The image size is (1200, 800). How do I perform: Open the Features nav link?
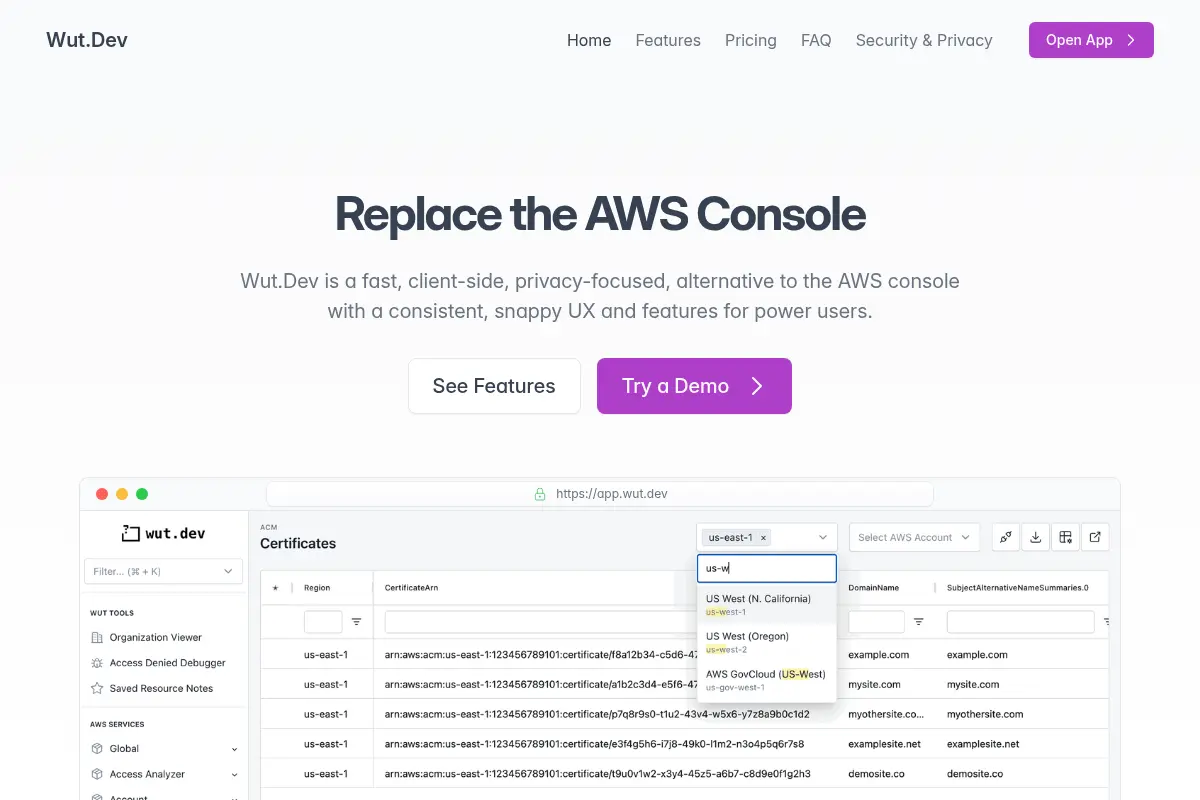tap(668, 40)
